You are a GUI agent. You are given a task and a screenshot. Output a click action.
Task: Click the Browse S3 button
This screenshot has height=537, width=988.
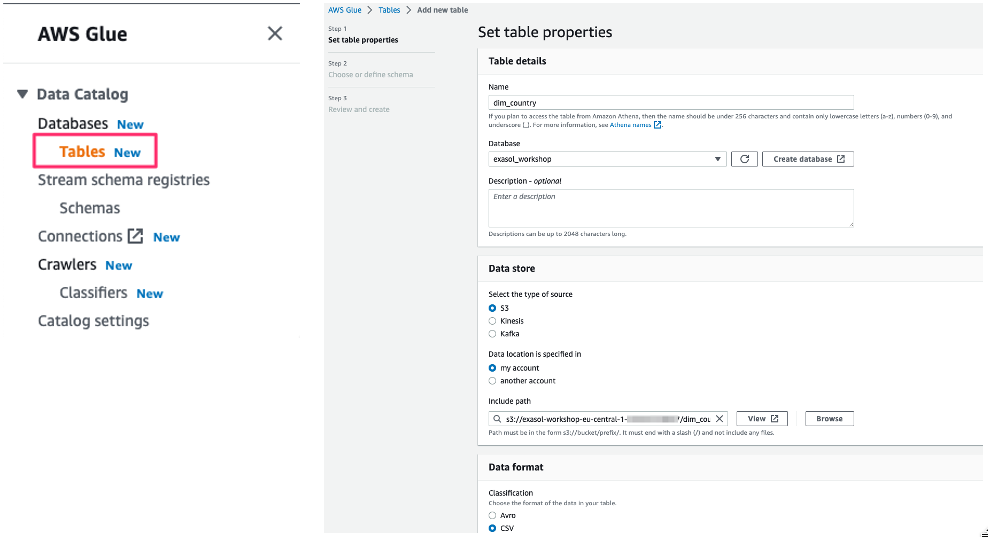829,419
